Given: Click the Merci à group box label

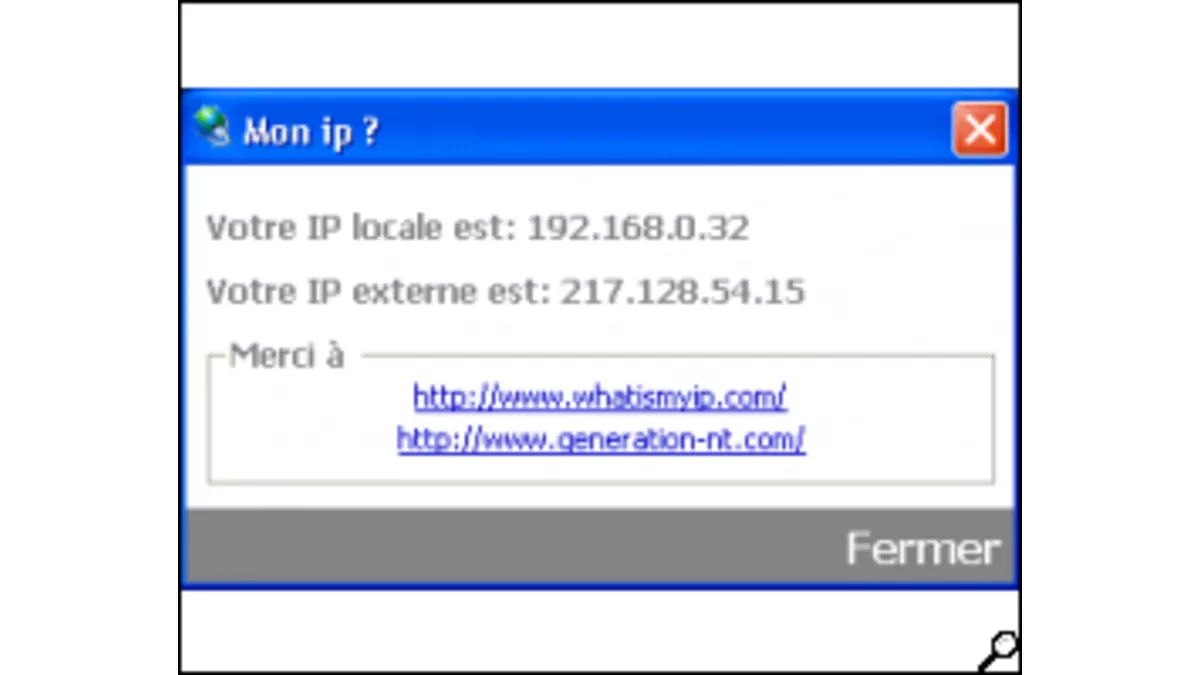Looking at the screenshot, I should pyautogui.click(x=286, y=356).
